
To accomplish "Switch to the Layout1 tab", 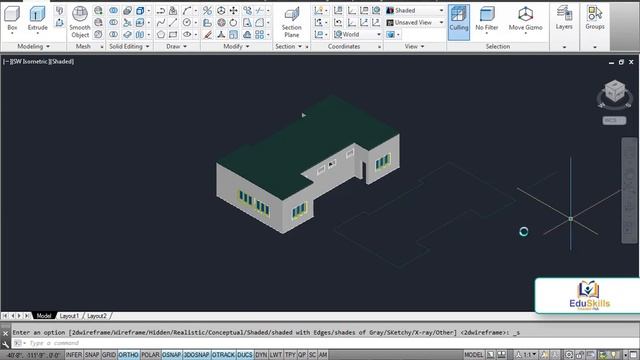I will pyautogui.click(x=69, y=316).
